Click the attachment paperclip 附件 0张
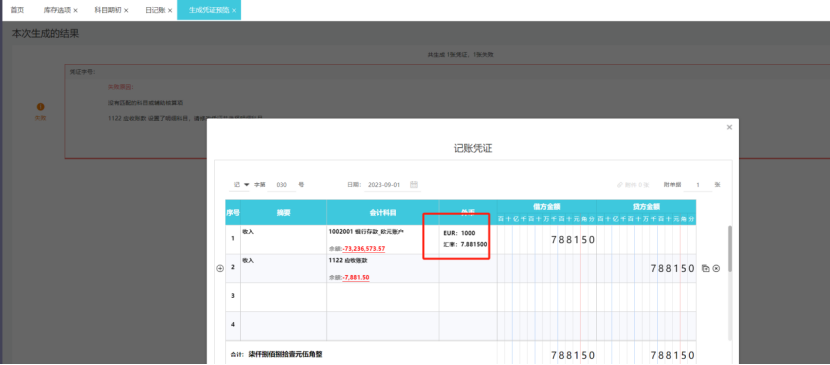Screen dimensions: 830x365 coord(633,185)
